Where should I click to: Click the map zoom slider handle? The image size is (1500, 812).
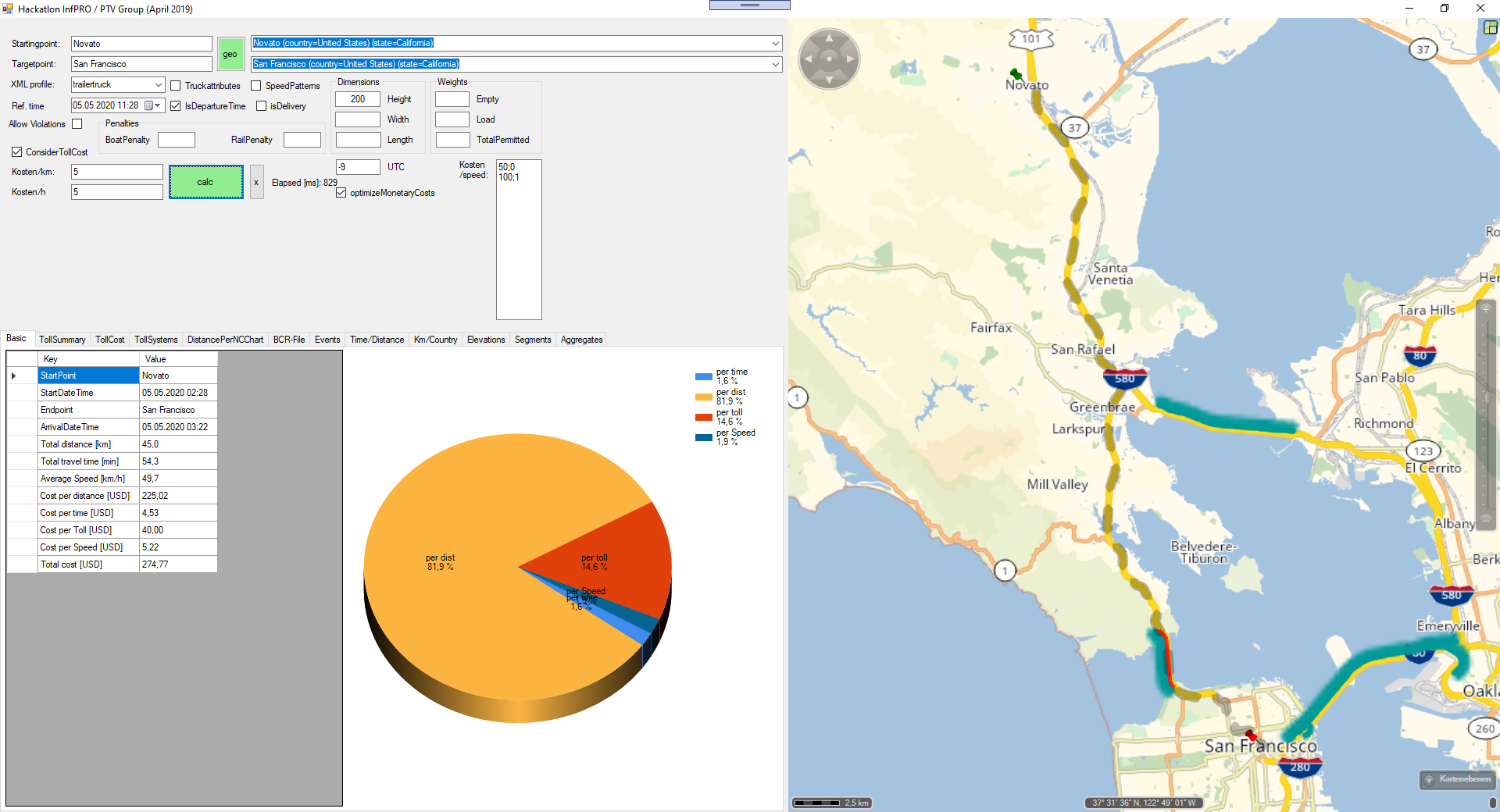(1486, 397)
